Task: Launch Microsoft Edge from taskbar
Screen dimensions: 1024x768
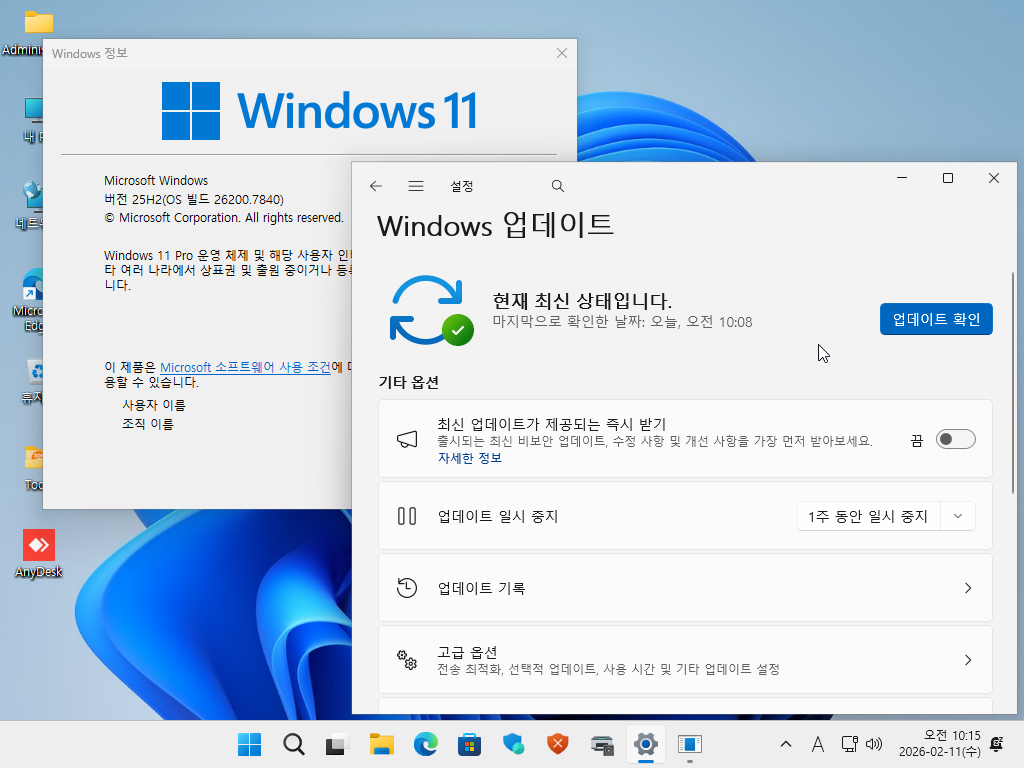Action: (425, 744)
